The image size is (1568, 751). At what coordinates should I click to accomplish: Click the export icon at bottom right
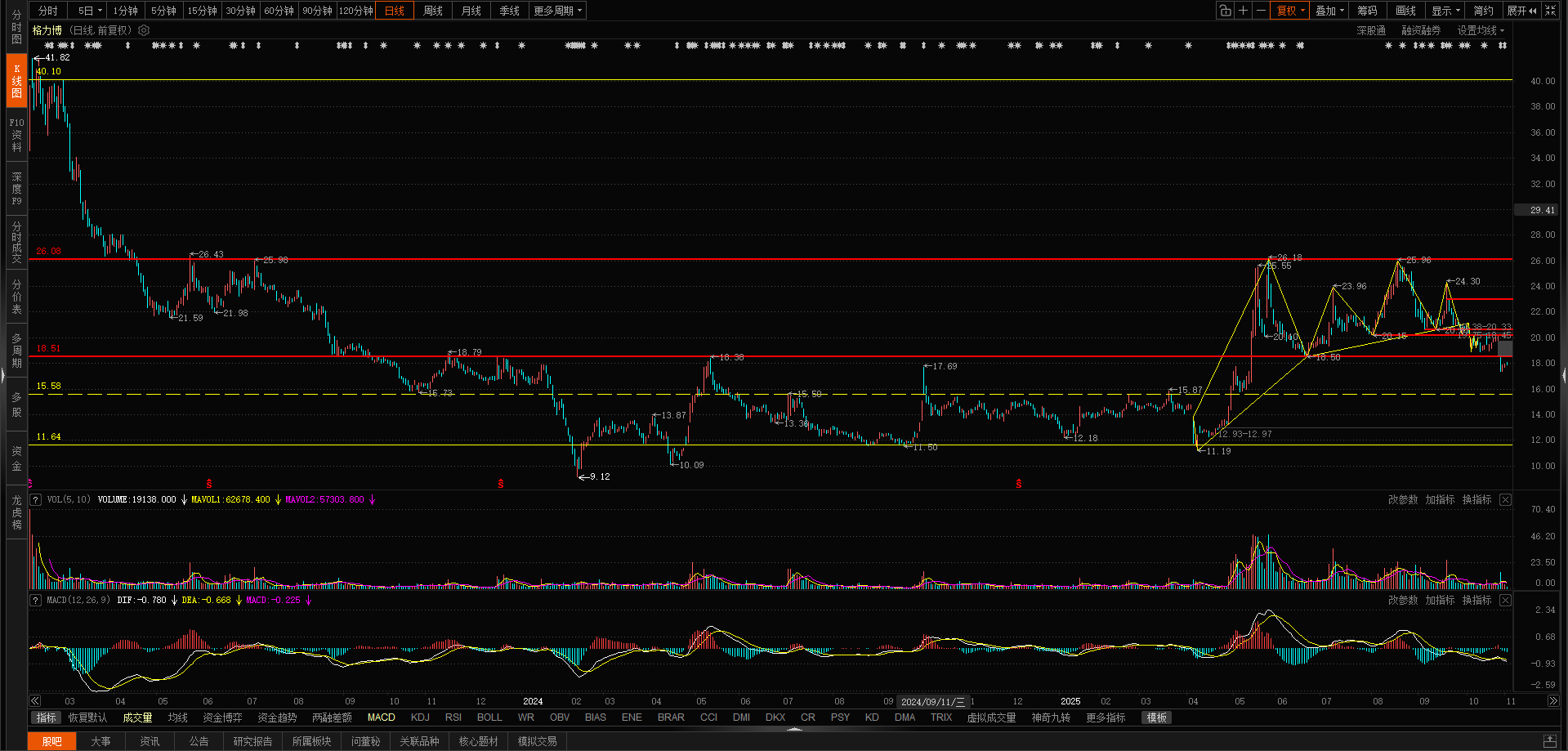coord(1550,741)
